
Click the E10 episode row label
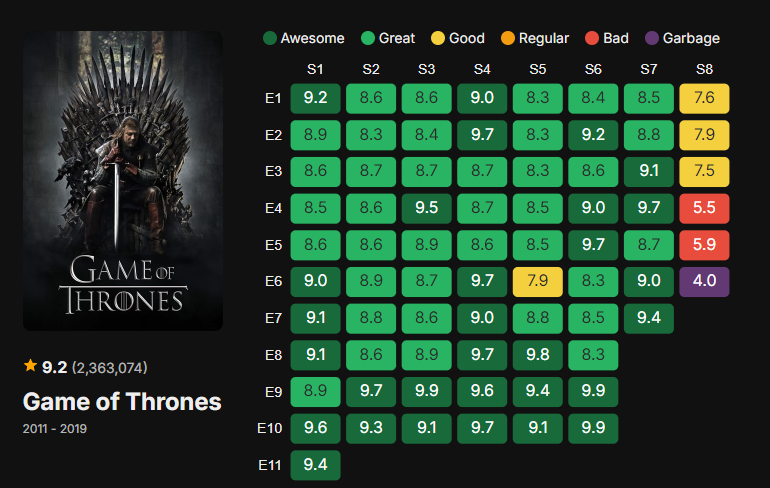point(271,429)
